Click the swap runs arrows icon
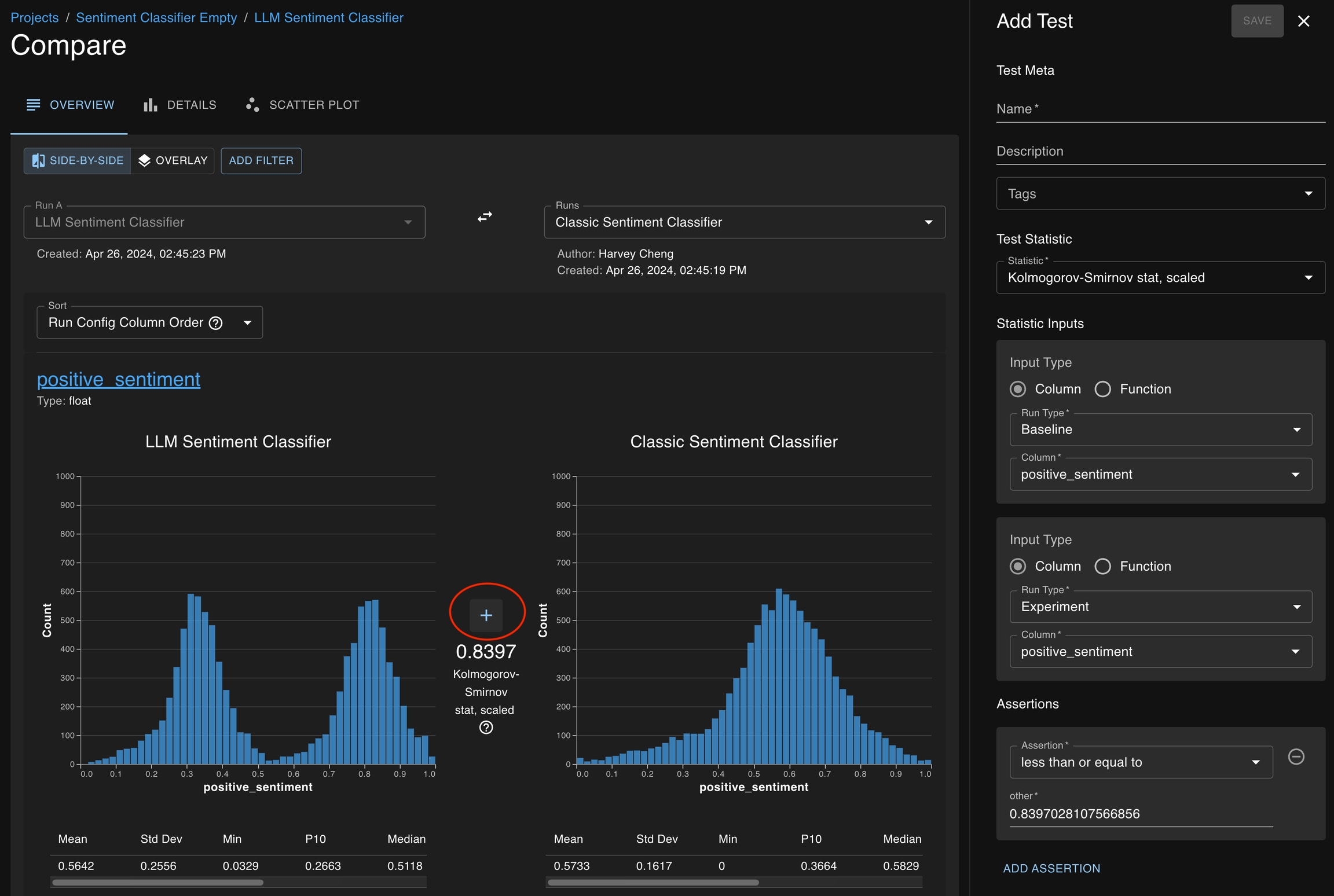 [485, 216]
